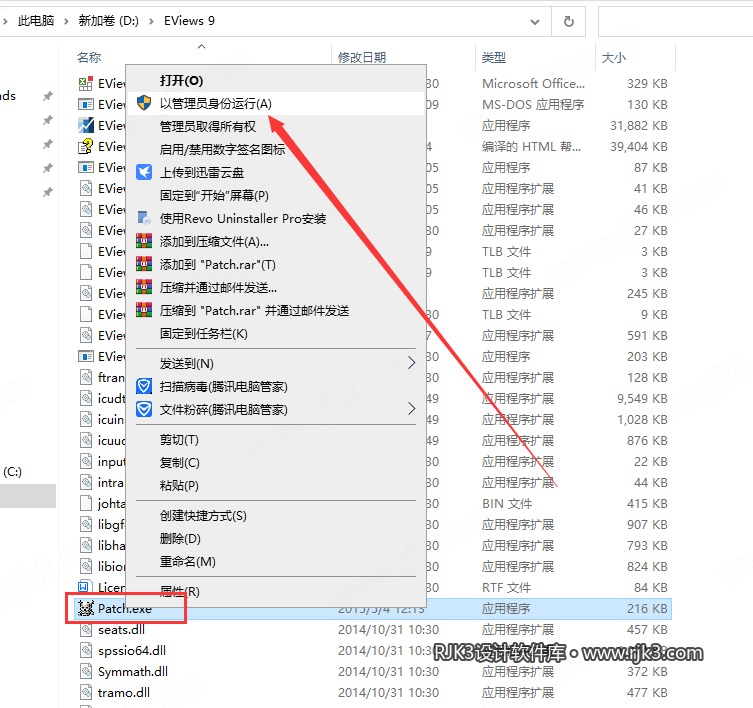Click the search box beside address bar
This screenshot has height=708, width=753.
point(675,22)
